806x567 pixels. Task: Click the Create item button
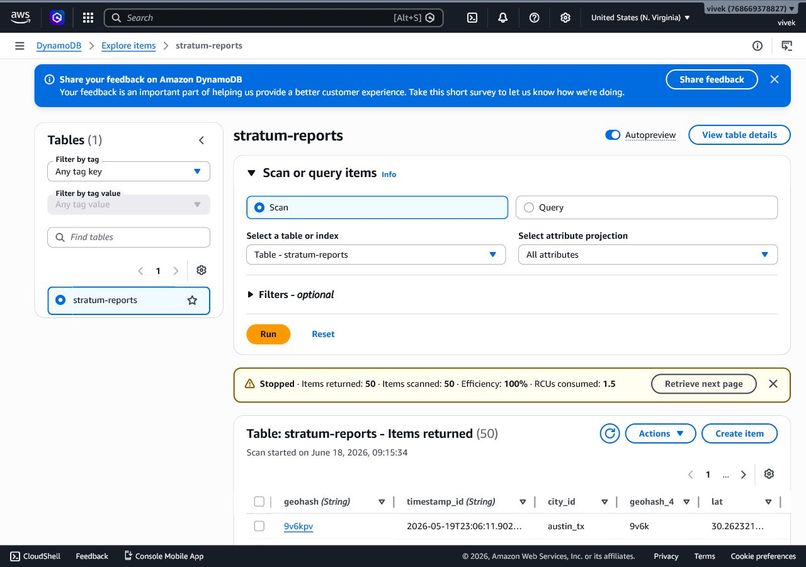(x=739, y=433)
